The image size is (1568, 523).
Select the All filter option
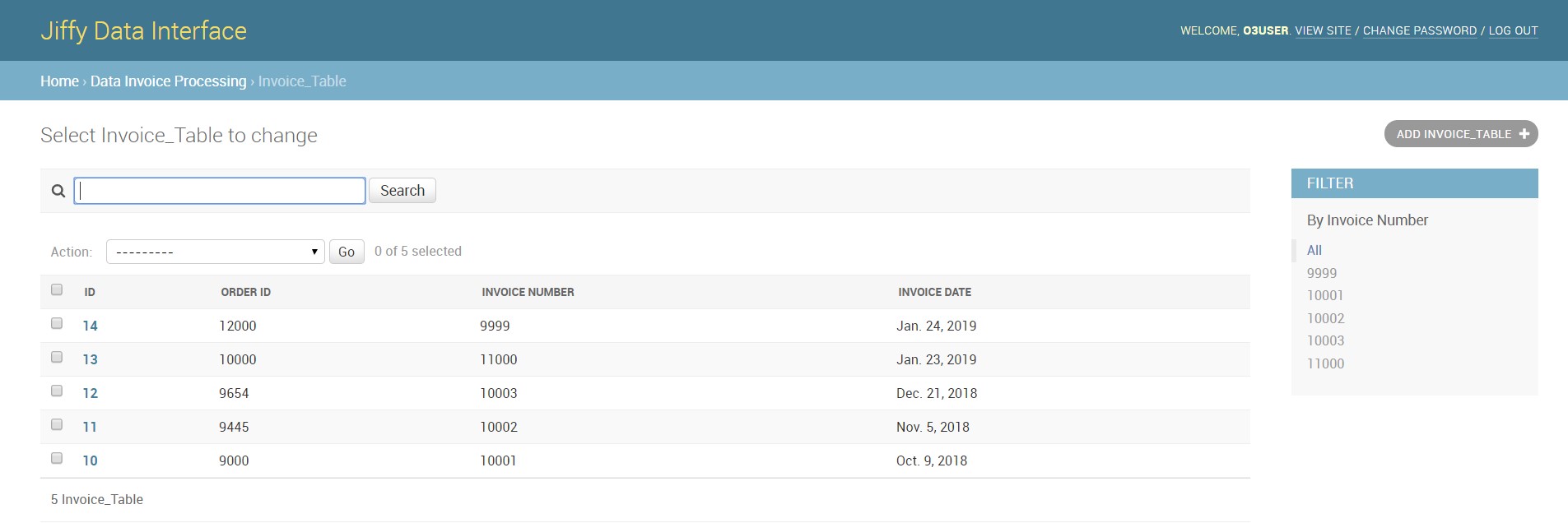pos(1314,250)
